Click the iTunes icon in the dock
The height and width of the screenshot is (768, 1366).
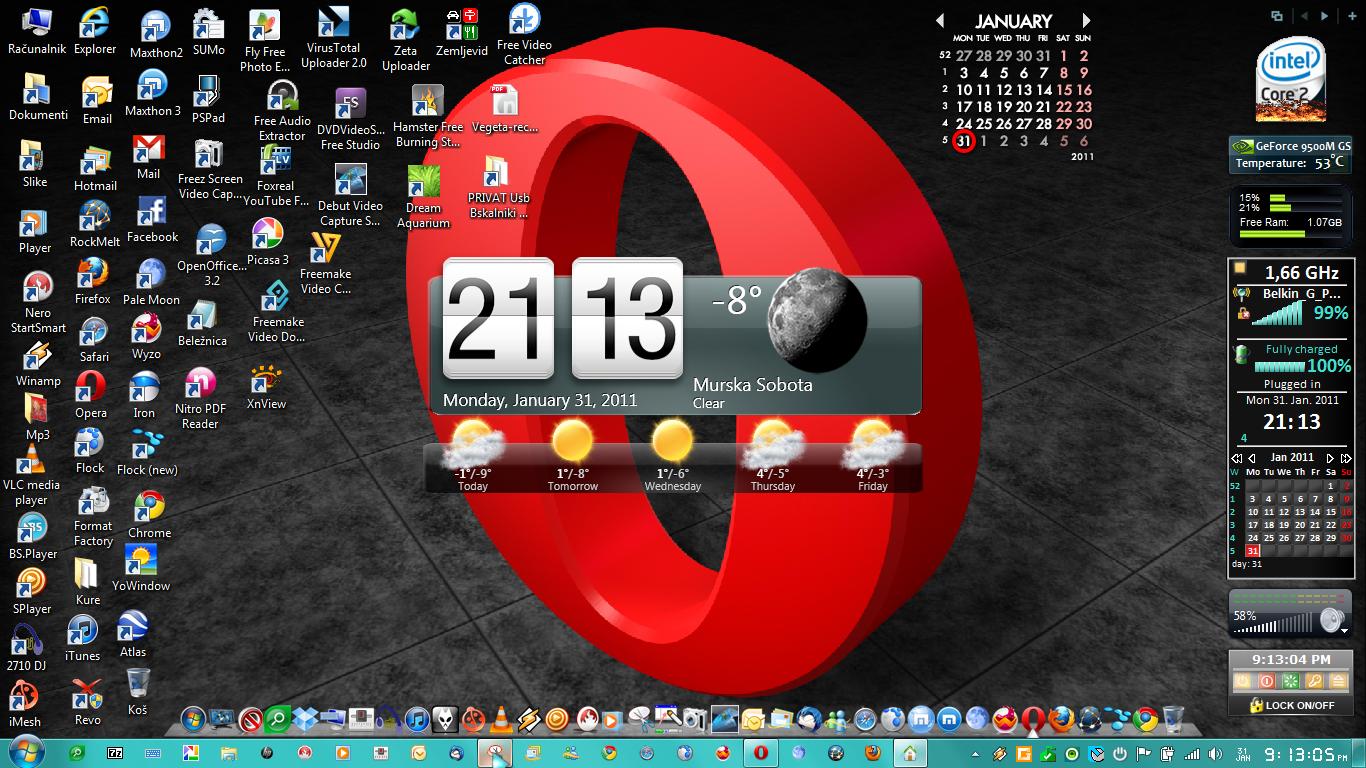point(417,719)
